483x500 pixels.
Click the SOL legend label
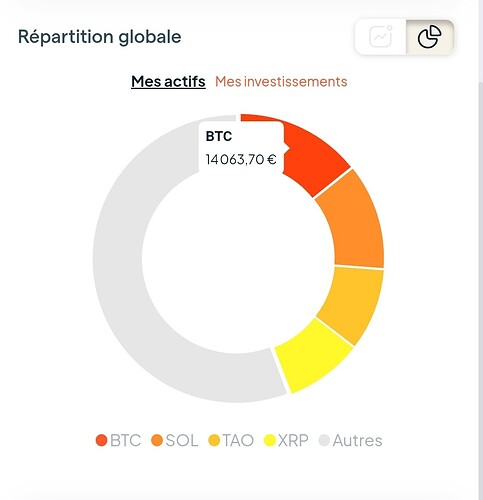click(182, 440)
